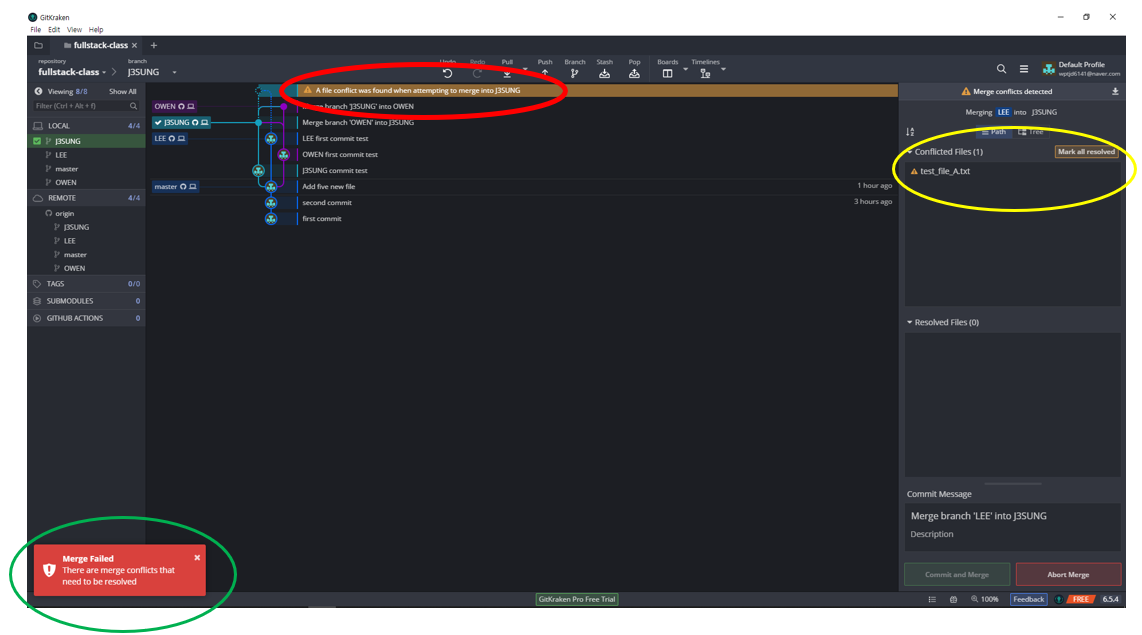Screen dimensions: 1142x635
Task: Push commits with the Push icon
Action: click(545, 73)
